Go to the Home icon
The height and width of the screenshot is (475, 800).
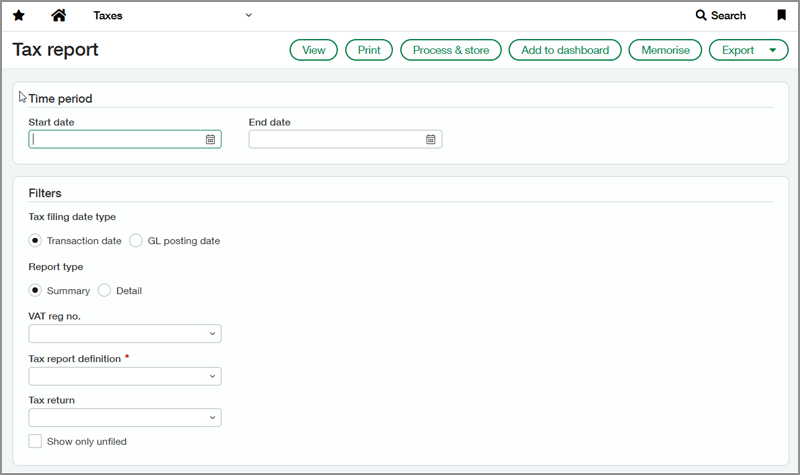point(59,16)
